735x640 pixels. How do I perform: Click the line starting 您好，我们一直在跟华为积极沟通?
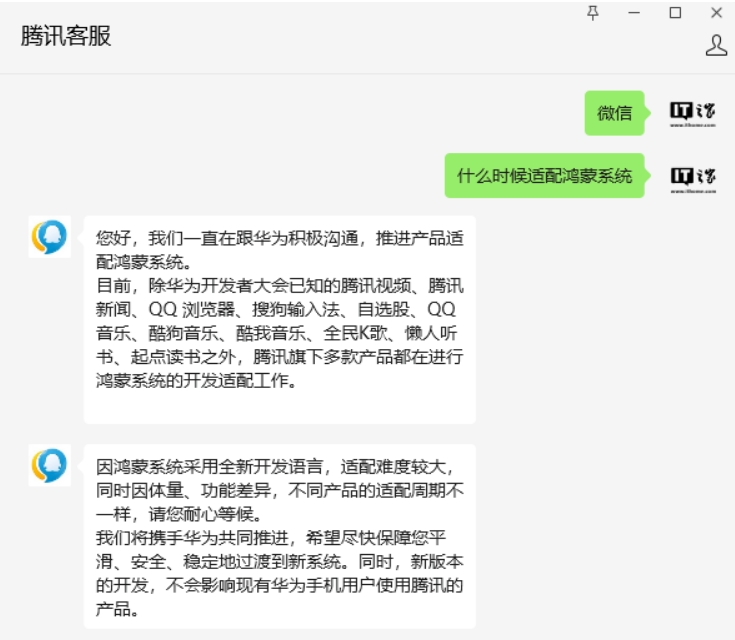pyautogui.click(x=280, y=238)
